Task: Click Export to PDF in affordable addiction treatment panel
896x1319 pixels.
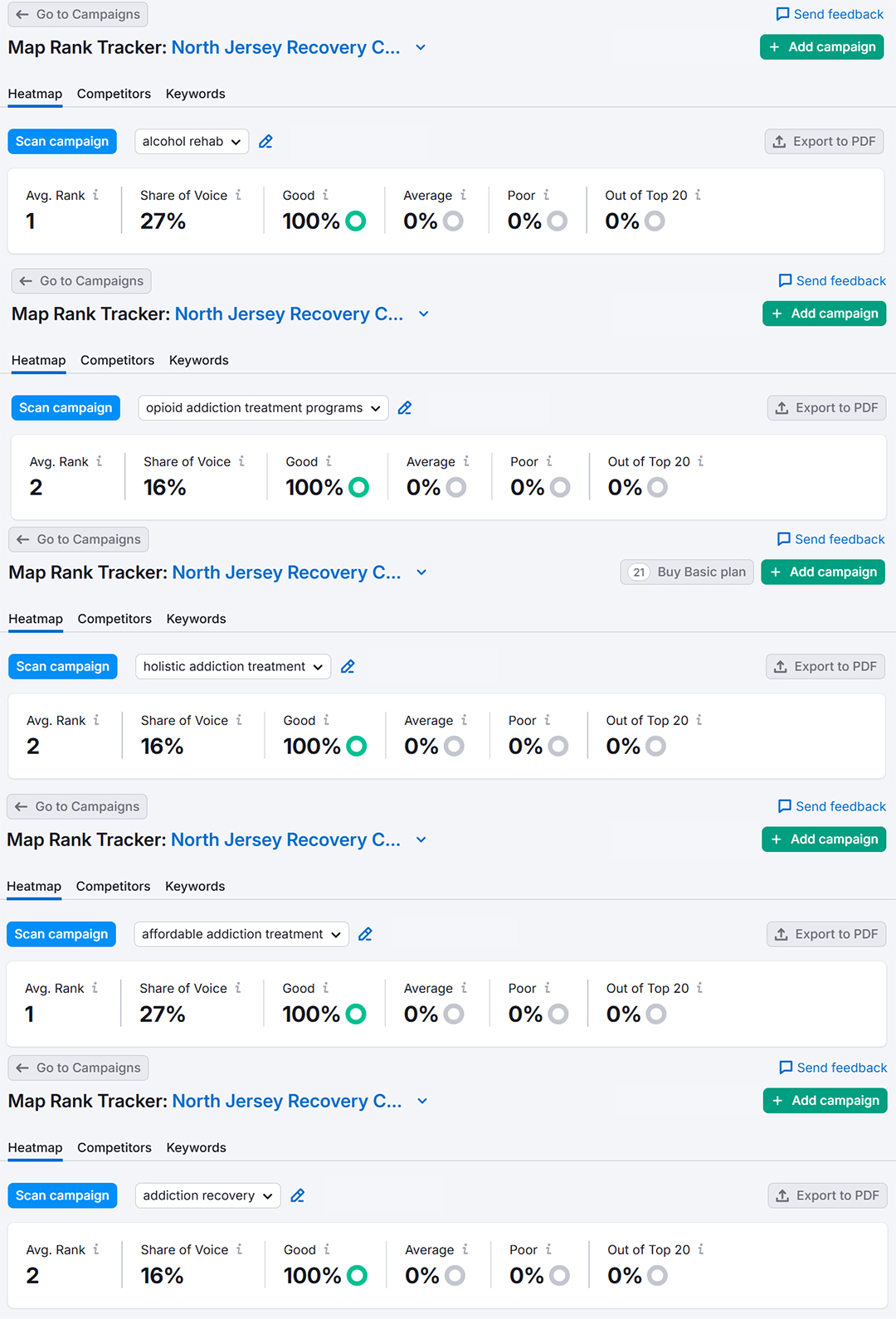Action: pyautogui.click(x=826, y=934)
